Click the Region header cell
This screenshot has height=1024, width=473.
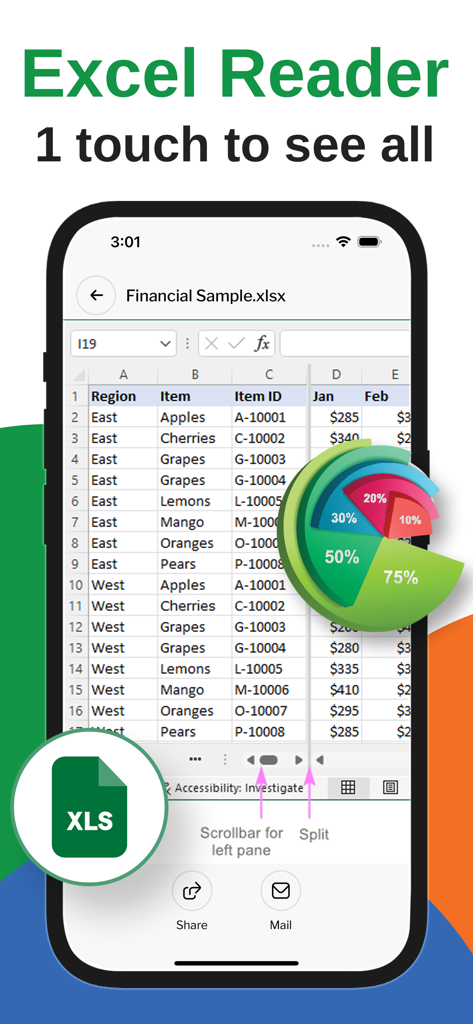pyautogui.click(x=123, y=396)
